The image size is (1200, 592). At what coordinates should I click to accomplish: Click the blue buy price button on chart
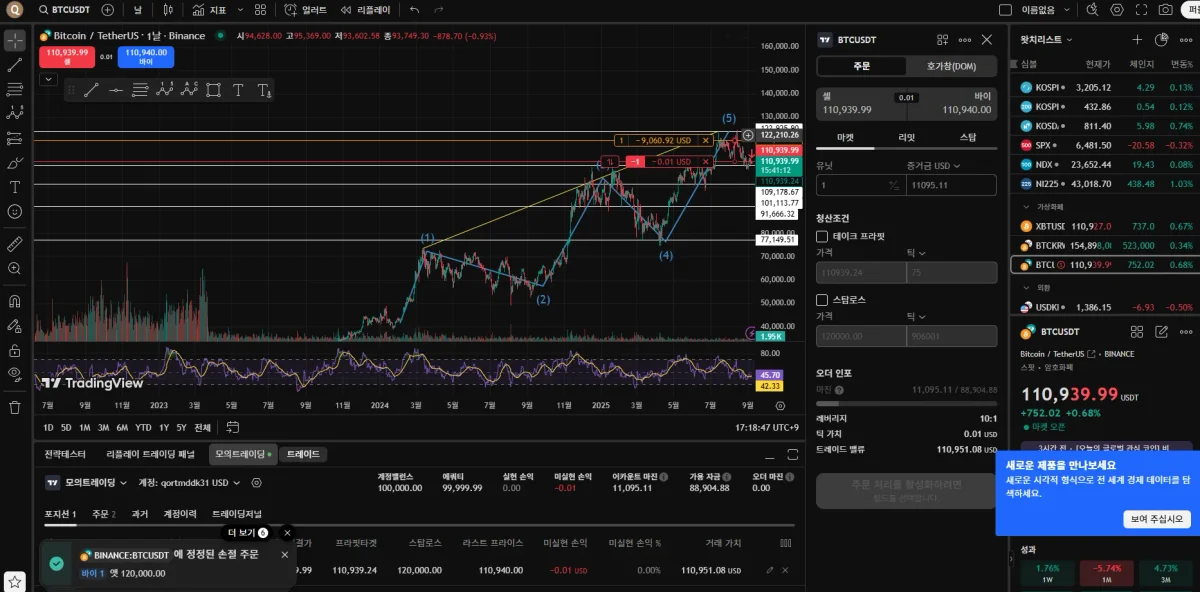[145, 56]
